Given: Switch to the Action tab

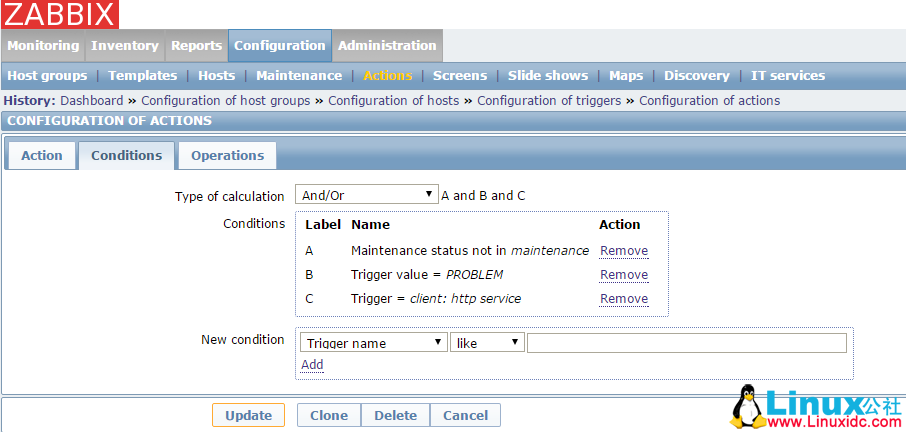Looking at the screenshot, I should (x=42, y=156).
